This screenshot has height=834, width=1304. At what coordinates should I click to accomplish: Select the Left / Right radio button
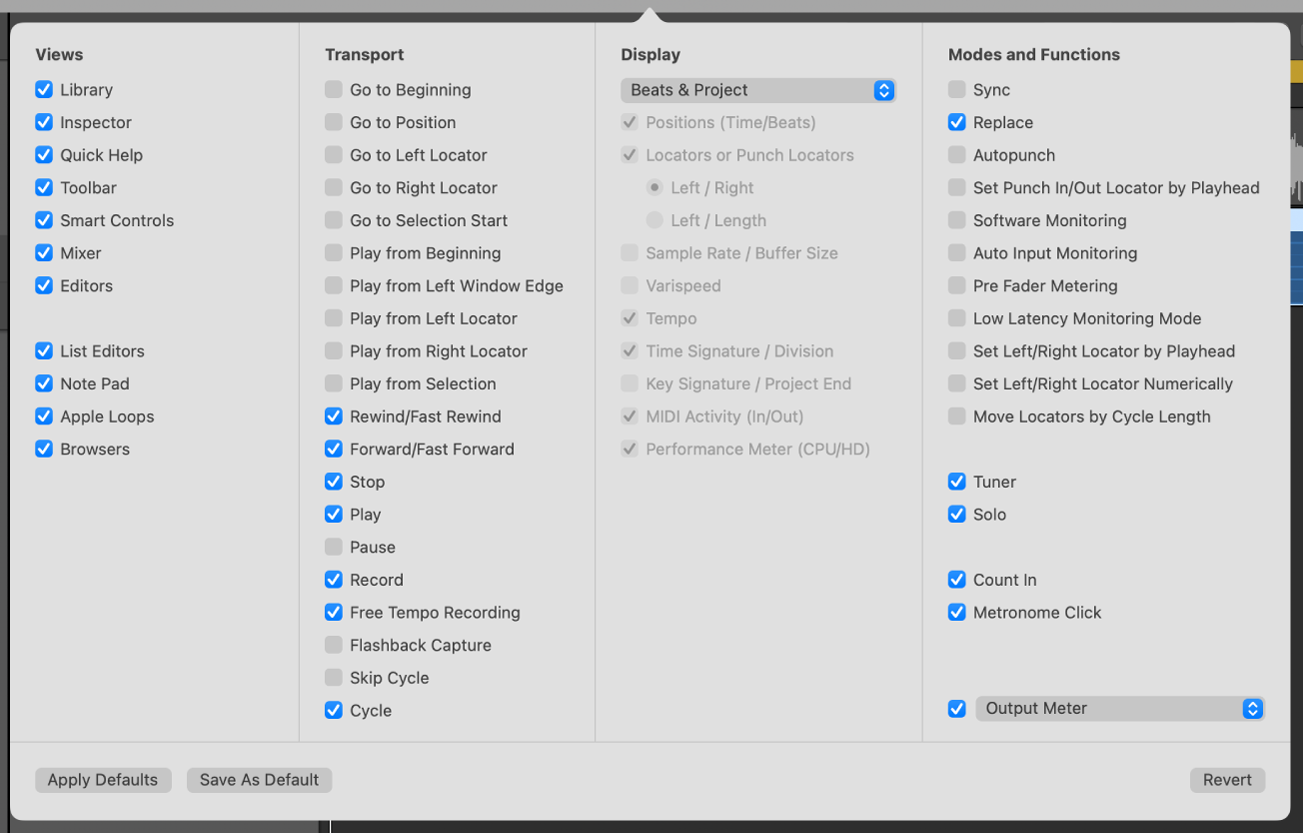(654, 187)
